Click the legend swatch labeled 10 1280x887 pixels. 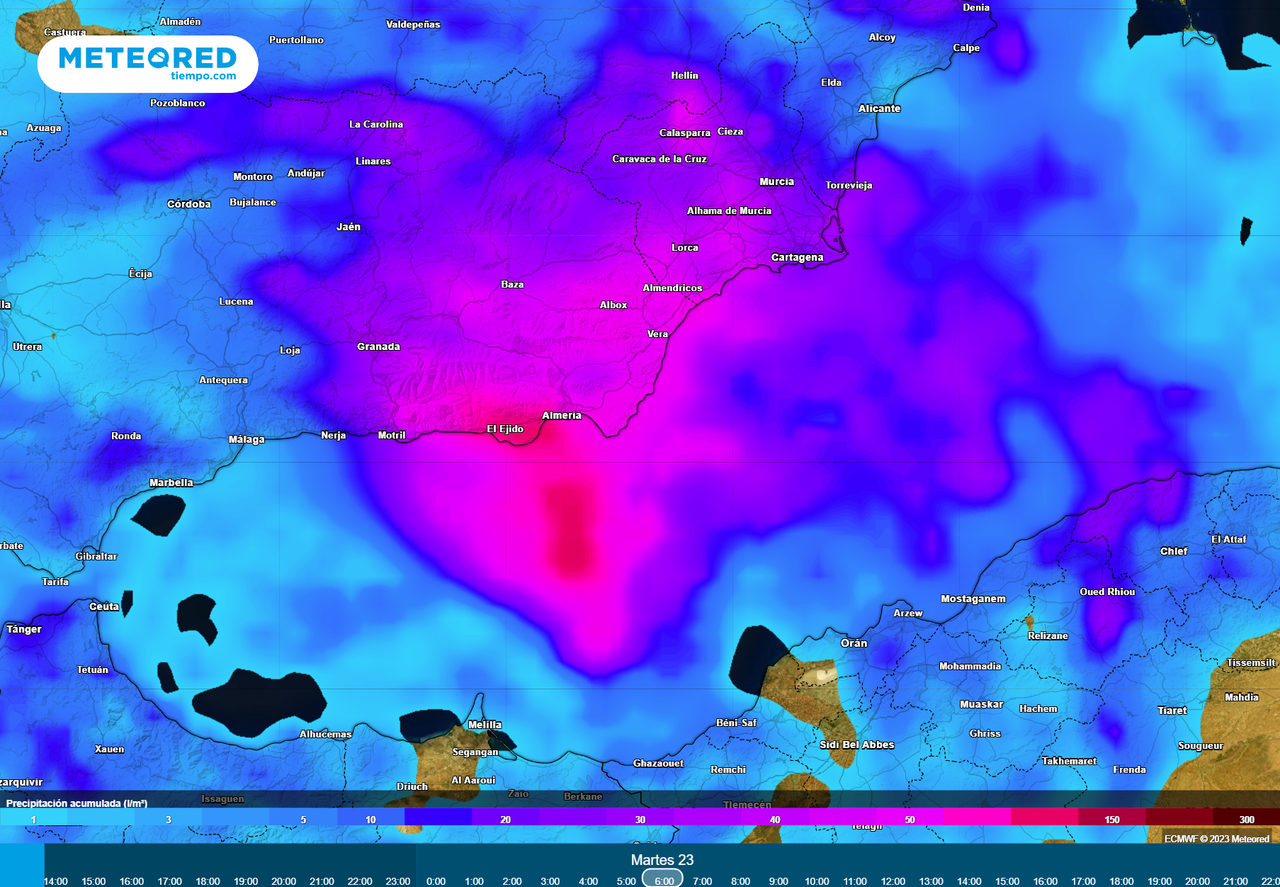coord(371,819)
